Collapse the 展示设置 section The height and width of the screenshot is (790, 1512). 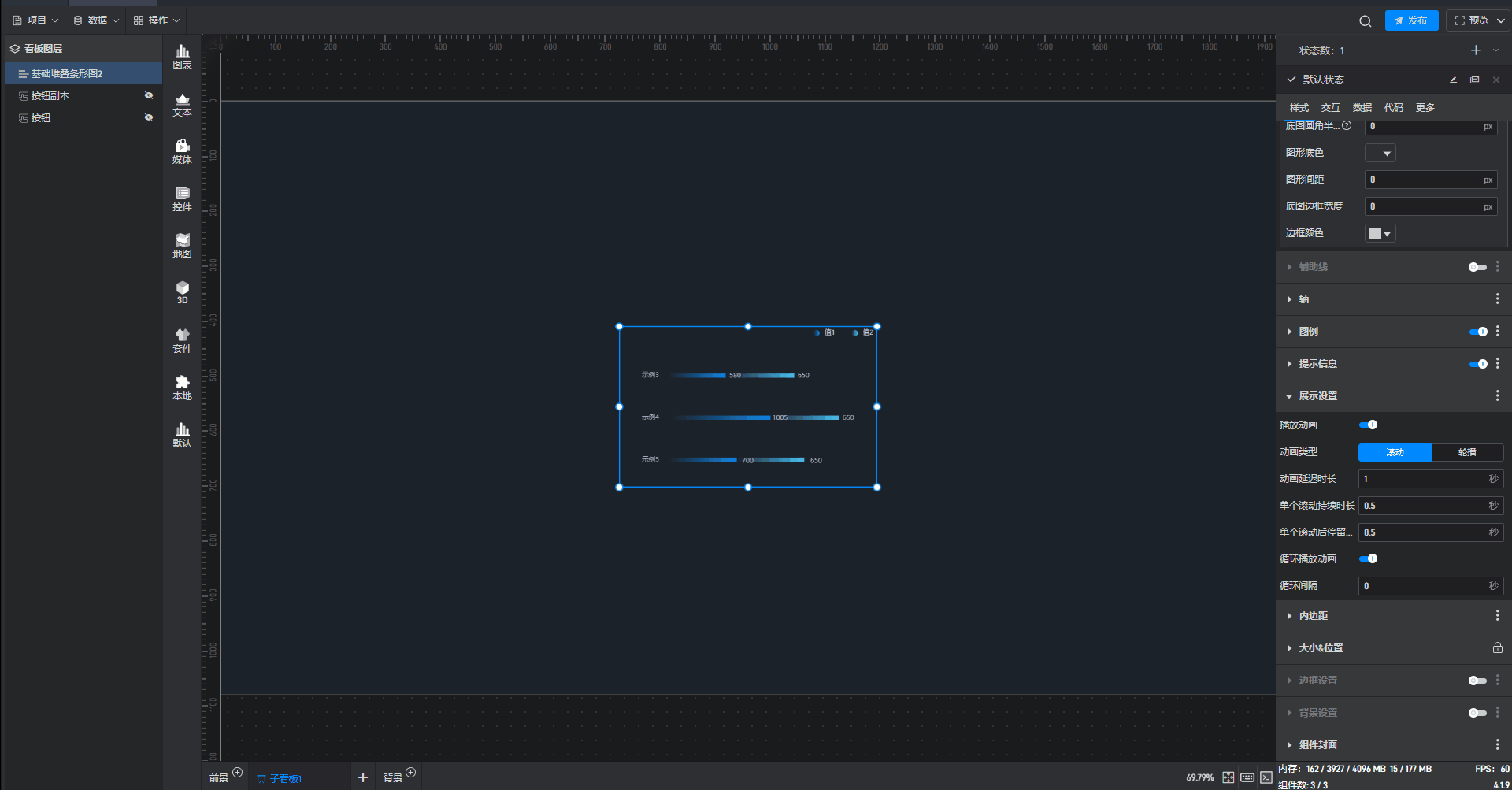tap(1290, 396)
